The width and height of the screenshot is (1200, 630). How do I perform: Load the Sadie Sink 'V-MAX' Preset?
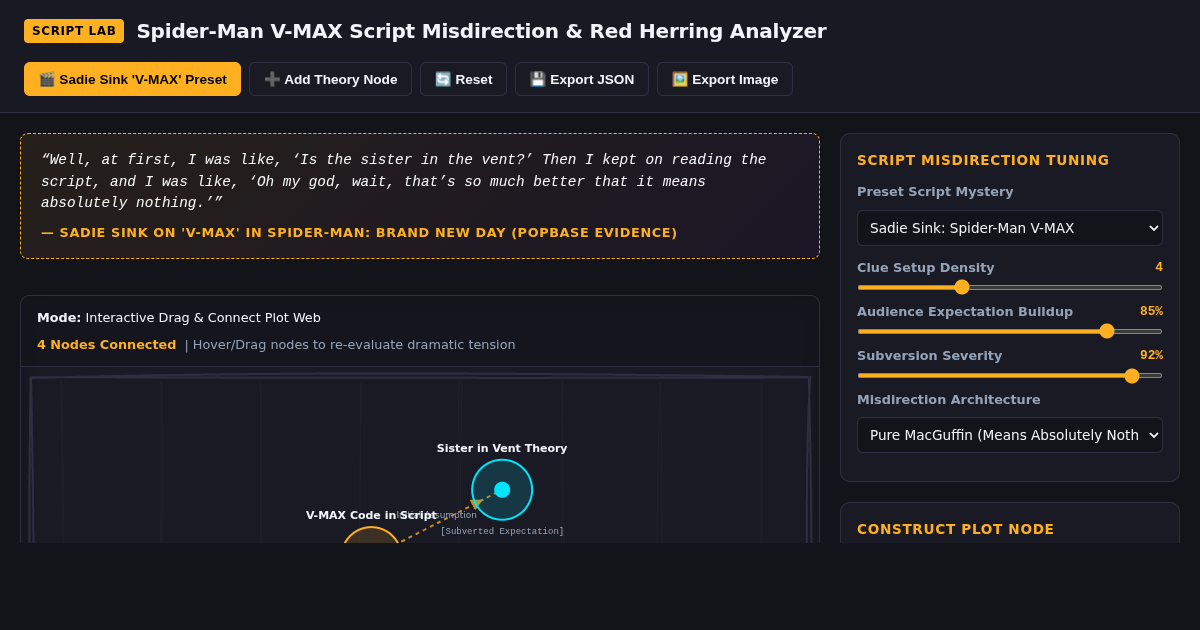(x=132, y=79)
